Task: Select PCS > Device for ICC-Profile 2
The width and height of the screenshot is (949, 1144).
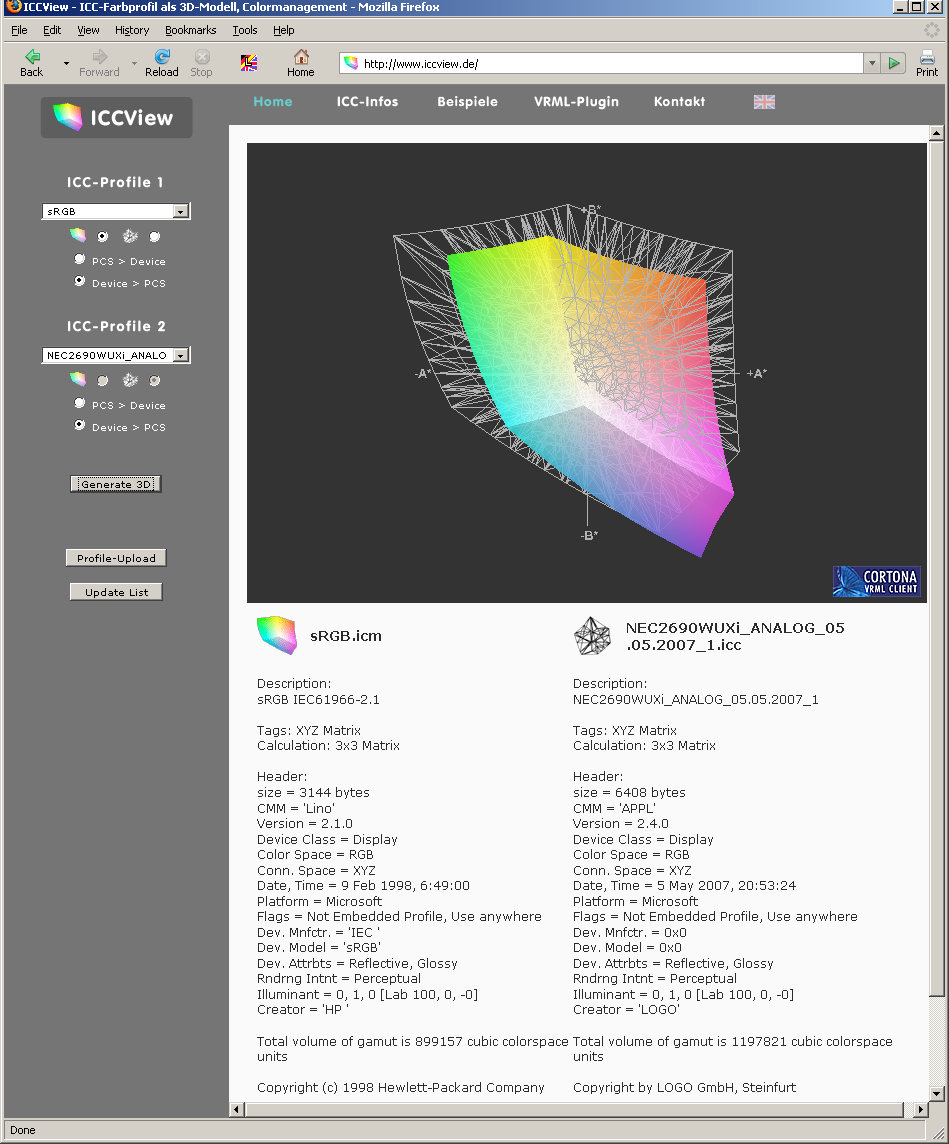Action: [x=80, y=404]
